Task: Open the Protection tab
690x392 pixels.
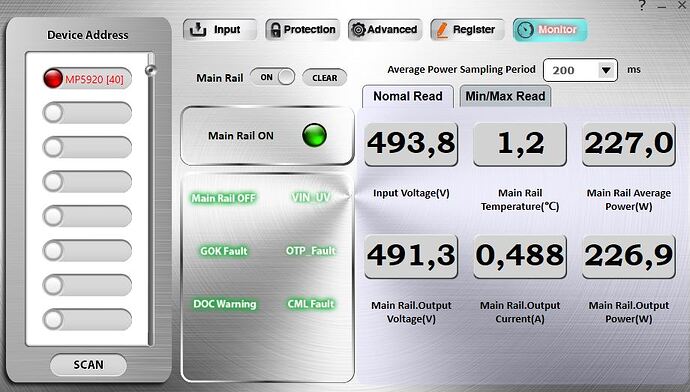Action: (302, 29)
